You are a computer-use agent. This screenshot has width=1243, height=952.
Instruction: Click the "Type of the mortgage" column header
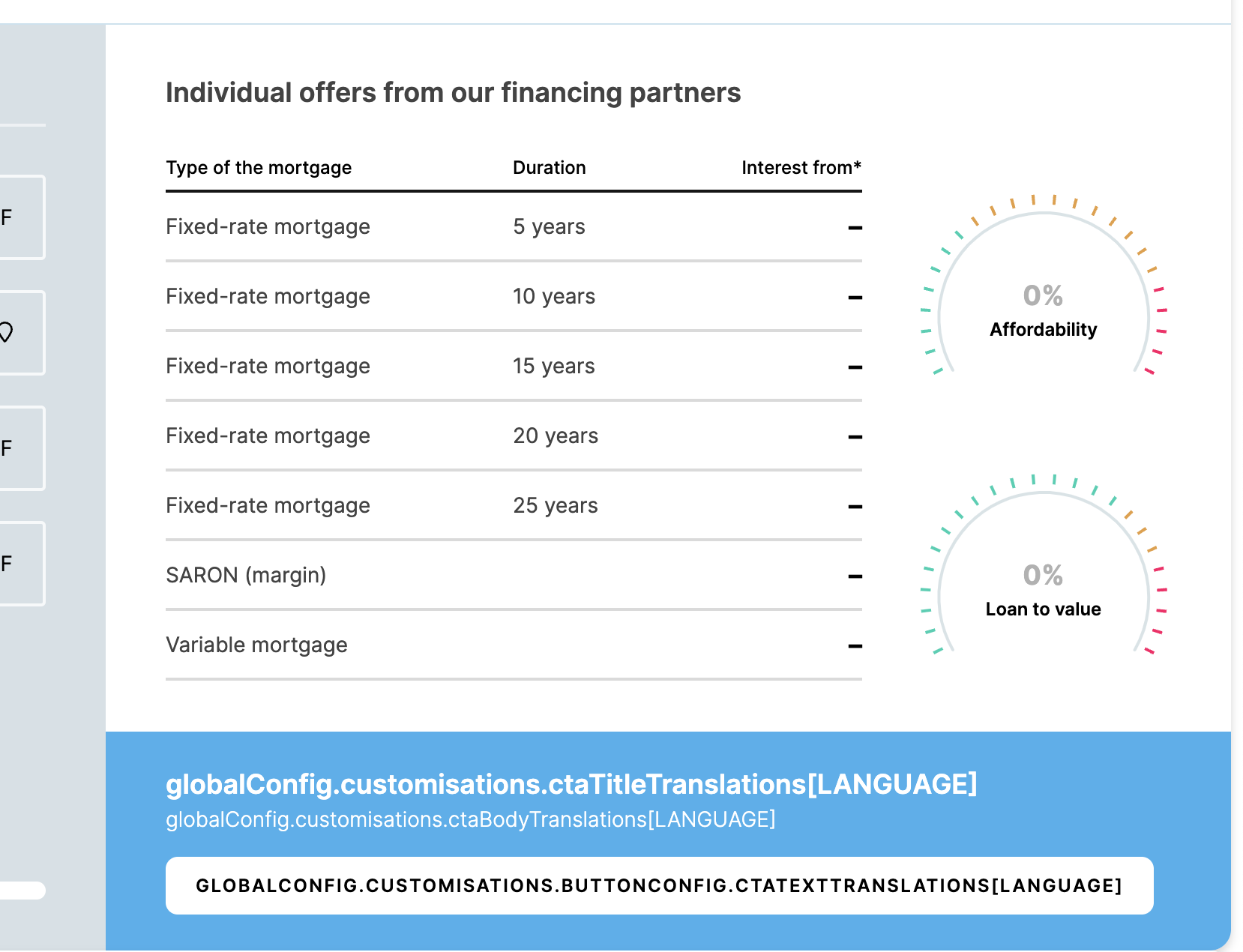click(259, 168)
